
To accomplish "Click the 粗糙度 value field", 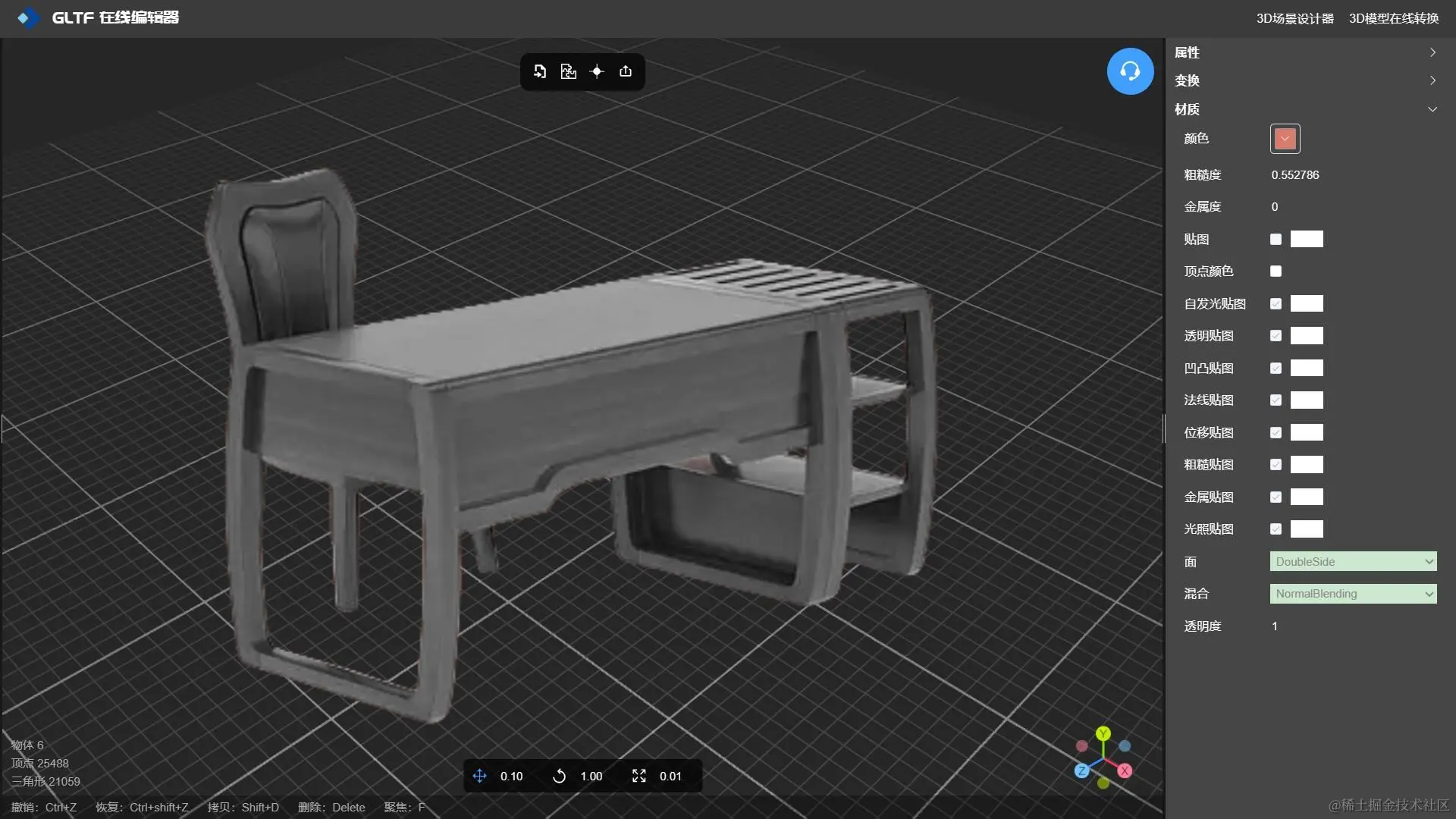I will point(1295,175).
